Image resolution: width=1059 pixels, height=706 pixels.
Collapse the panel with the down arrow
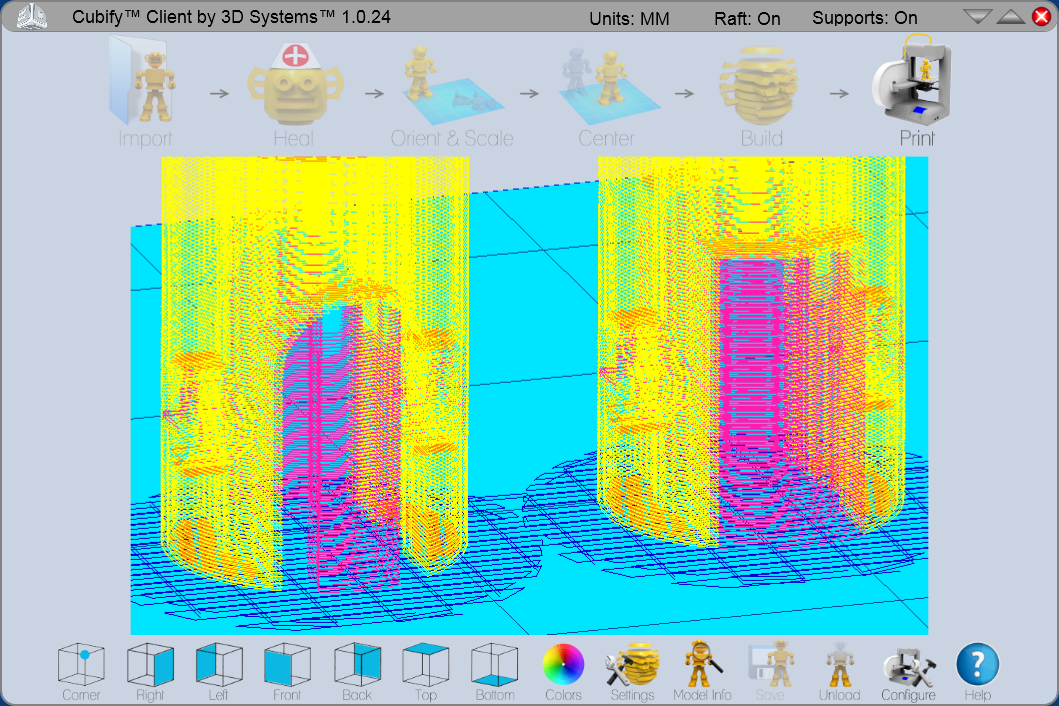pyautogui.click(x=976, y=15)
